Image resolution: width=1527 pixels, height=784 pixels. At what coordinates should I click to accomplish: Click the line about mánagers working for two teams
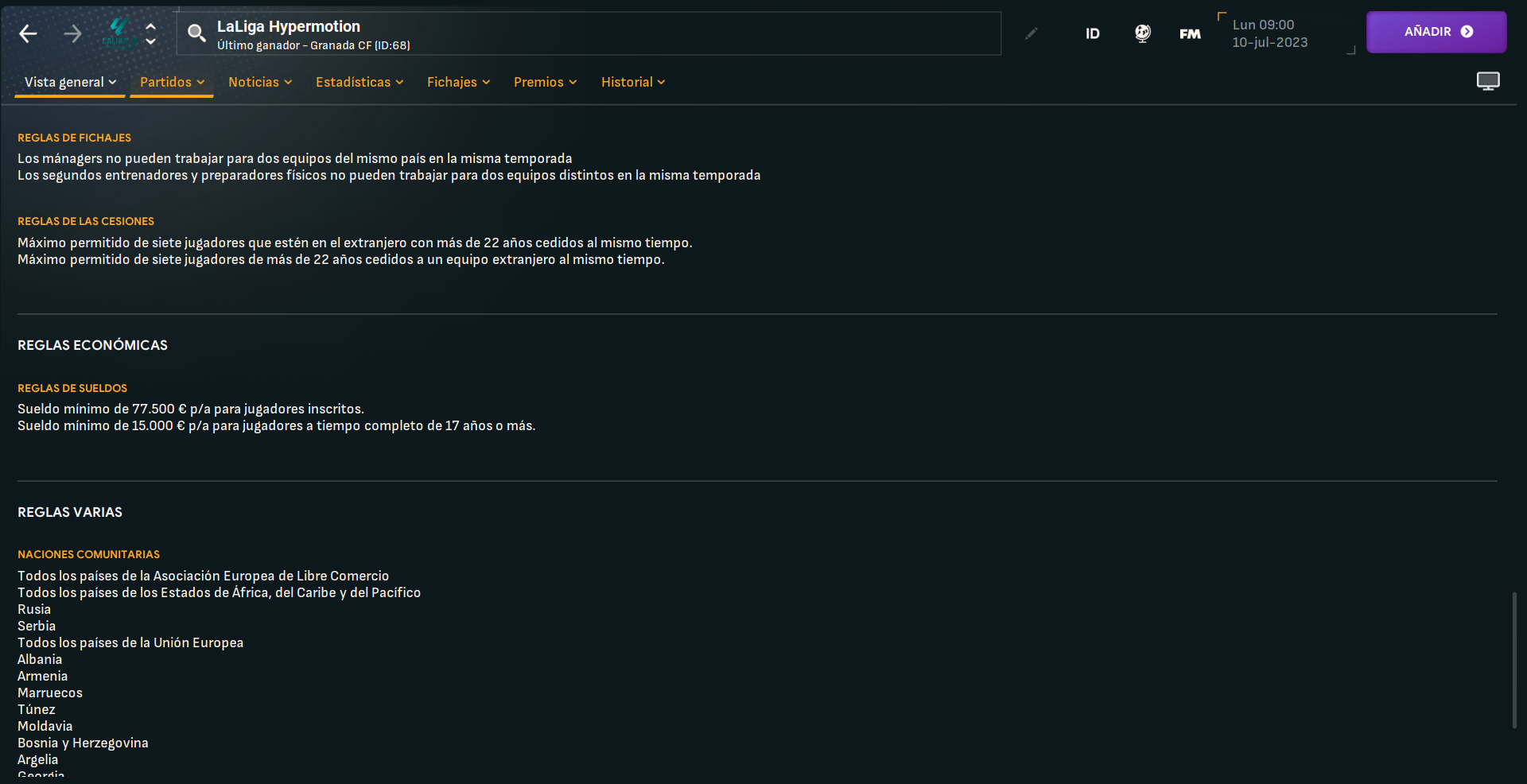[295, 158]
